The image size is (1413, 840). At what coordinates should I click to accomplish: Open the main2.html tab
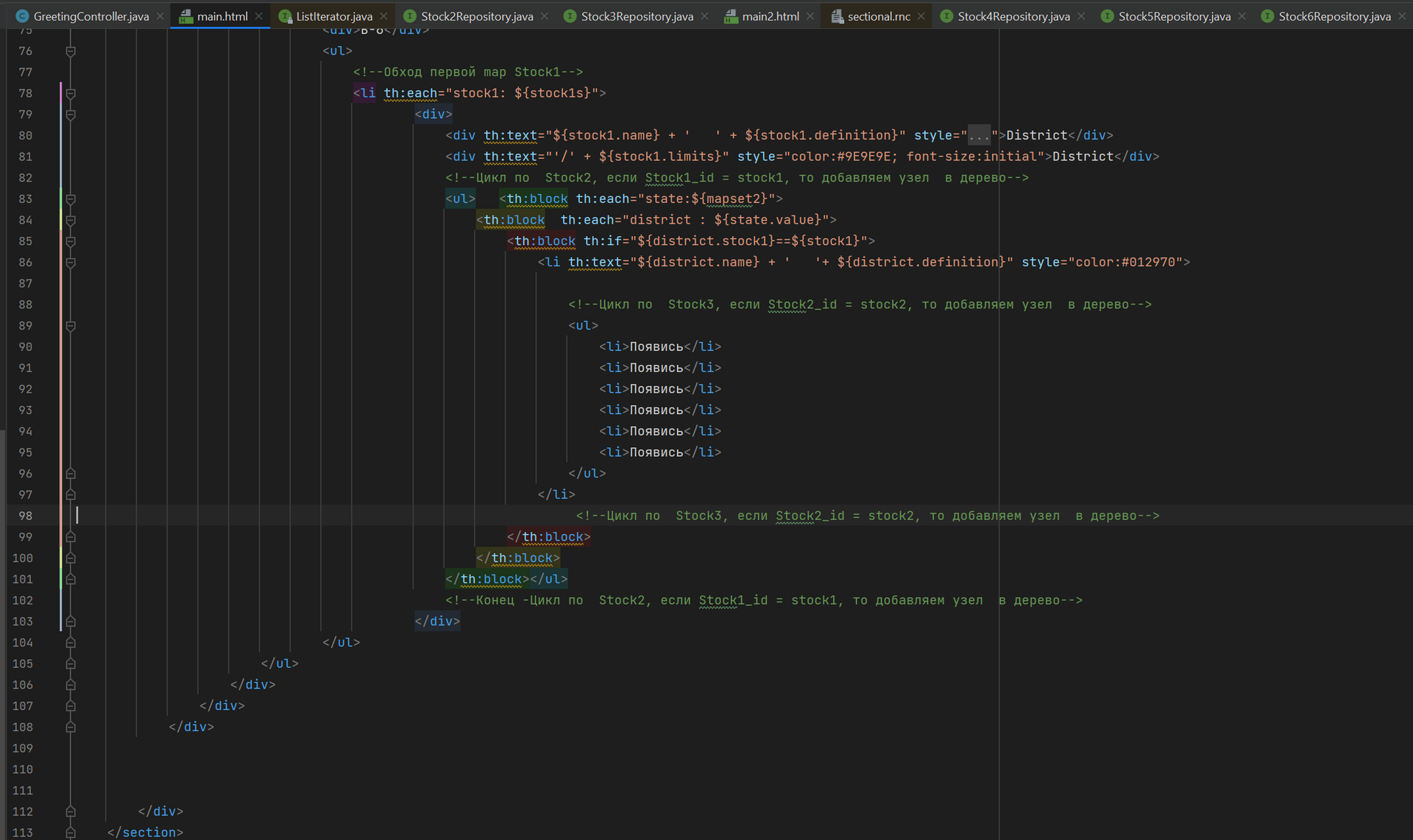point(771,16)
